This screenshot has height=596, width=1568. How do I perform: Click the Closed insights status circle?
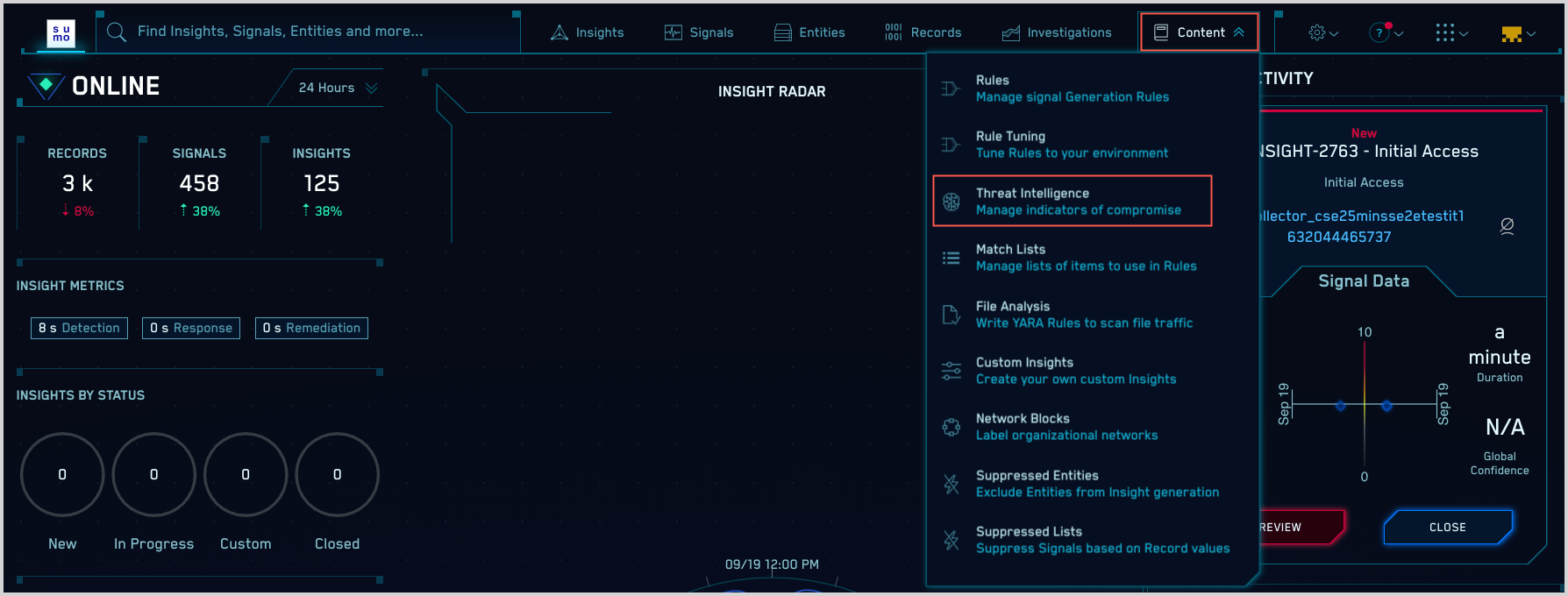337,474
